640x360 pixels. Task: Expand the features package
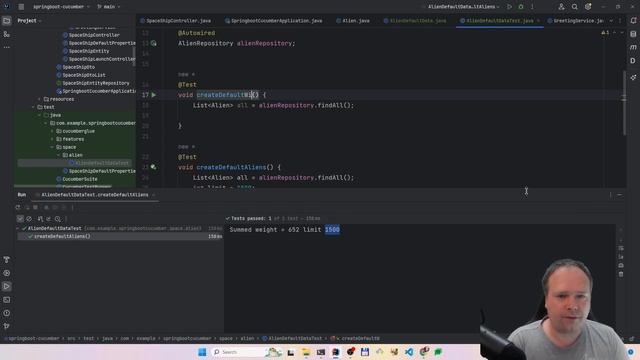pyautogui.click(x=52, y=139)
